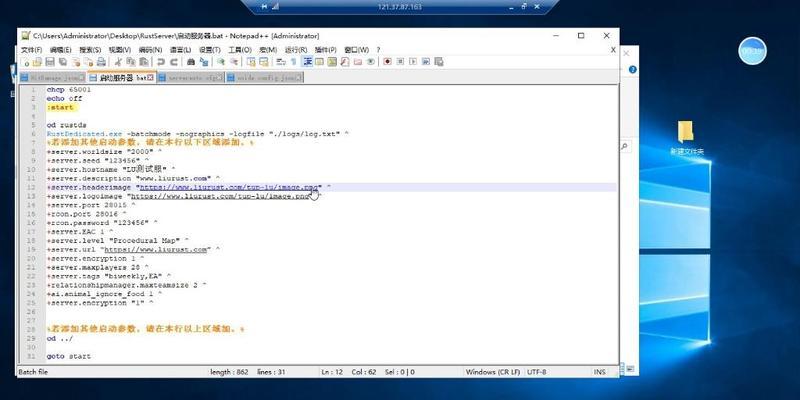Copy selection using toolbar icon
Viewport: 800px width, 400px height.
[x=131, y=62]
